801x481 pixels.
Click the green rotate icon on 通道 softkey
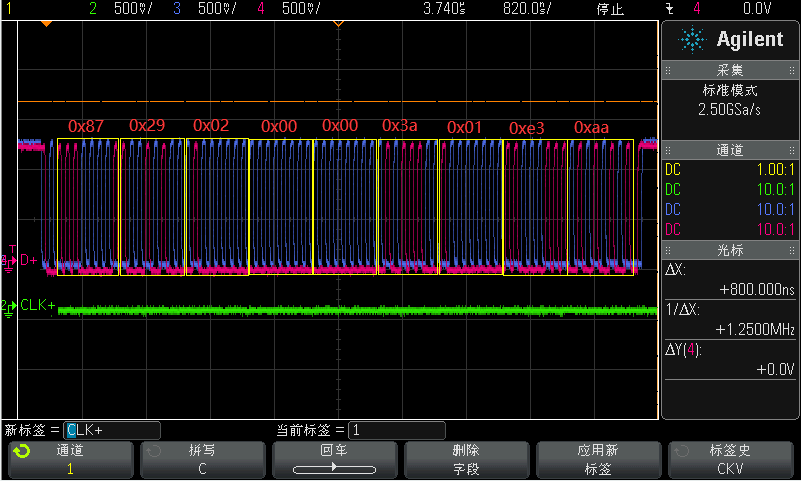point(21,451)
